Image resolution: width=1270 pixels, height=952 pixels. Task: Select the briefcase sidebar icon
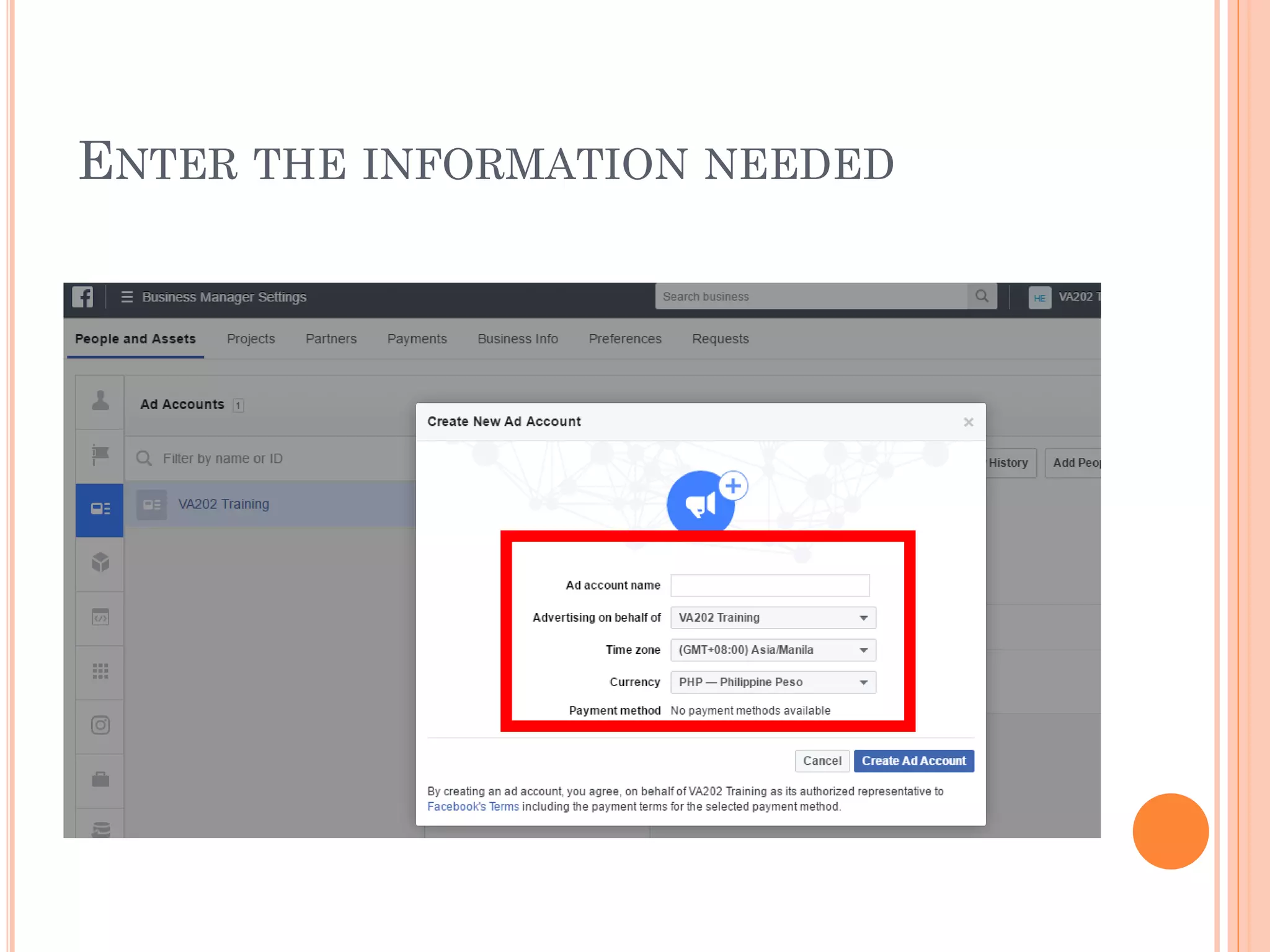pos(100,779)
